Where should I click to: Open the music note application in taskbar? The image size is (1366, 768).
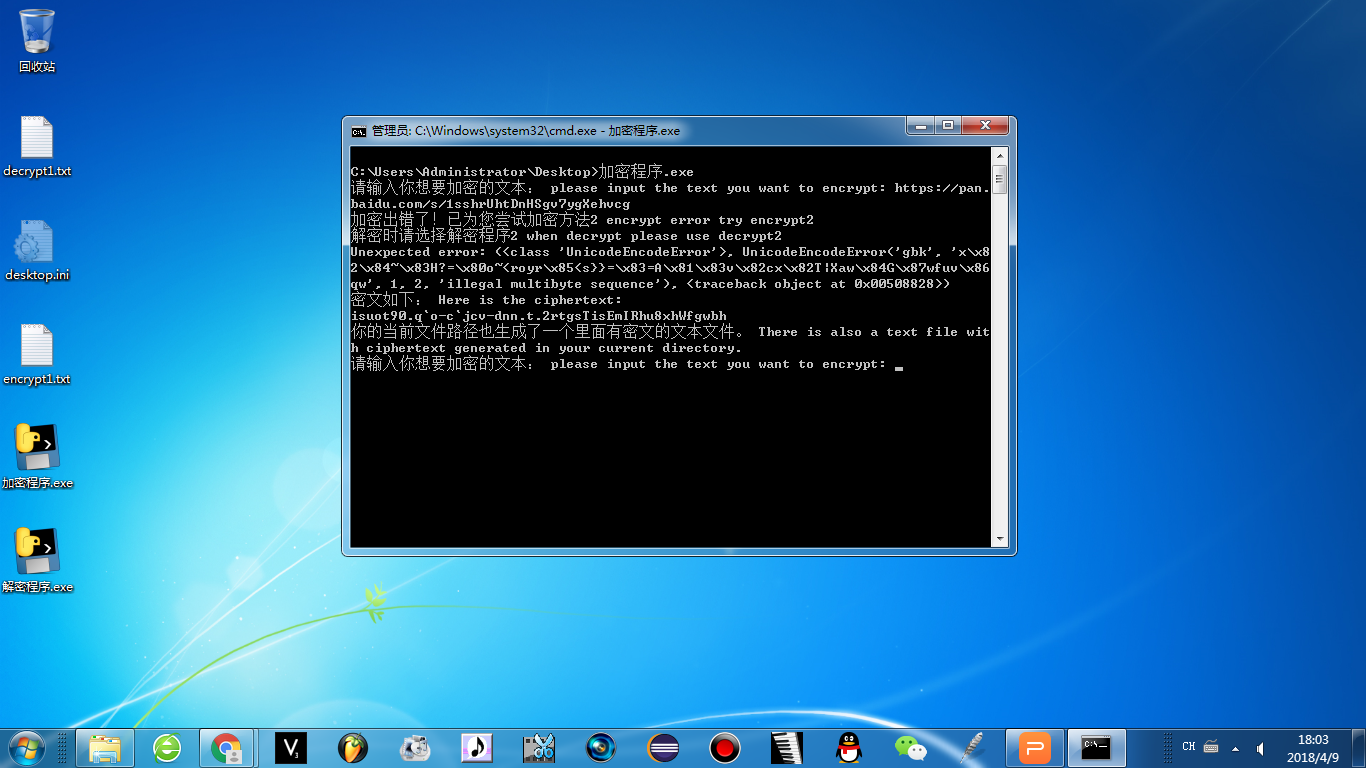point(477,747)
